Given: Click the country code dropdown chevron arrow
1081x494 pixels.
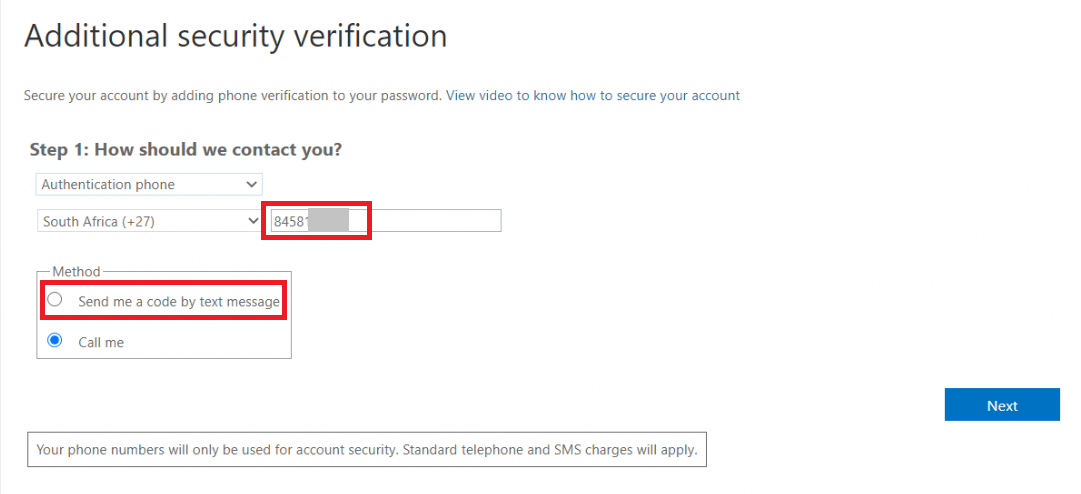Looking at the screenshot, I should [251, 221].
